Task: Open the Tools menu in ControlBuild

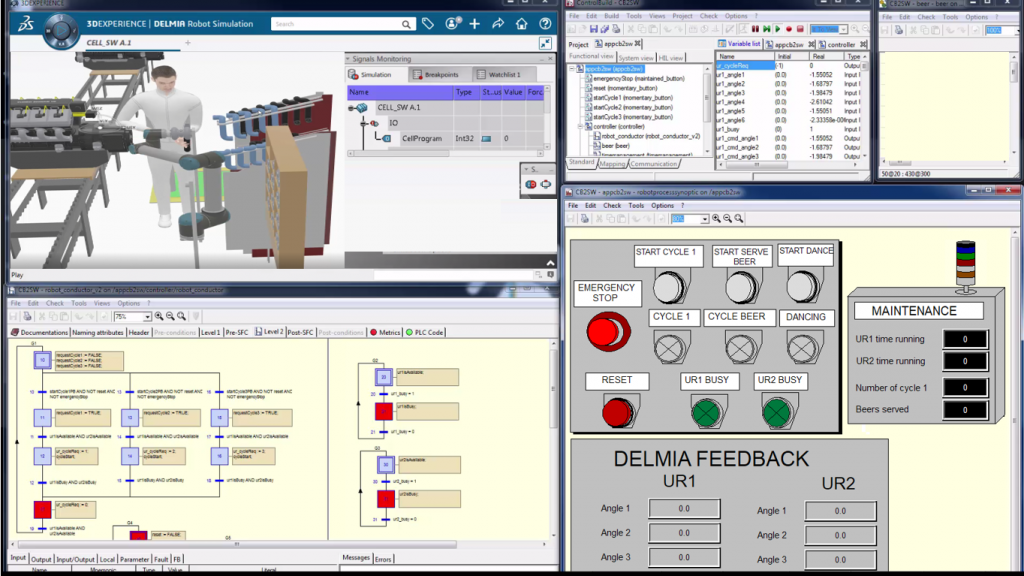Action: coord(634,16)
